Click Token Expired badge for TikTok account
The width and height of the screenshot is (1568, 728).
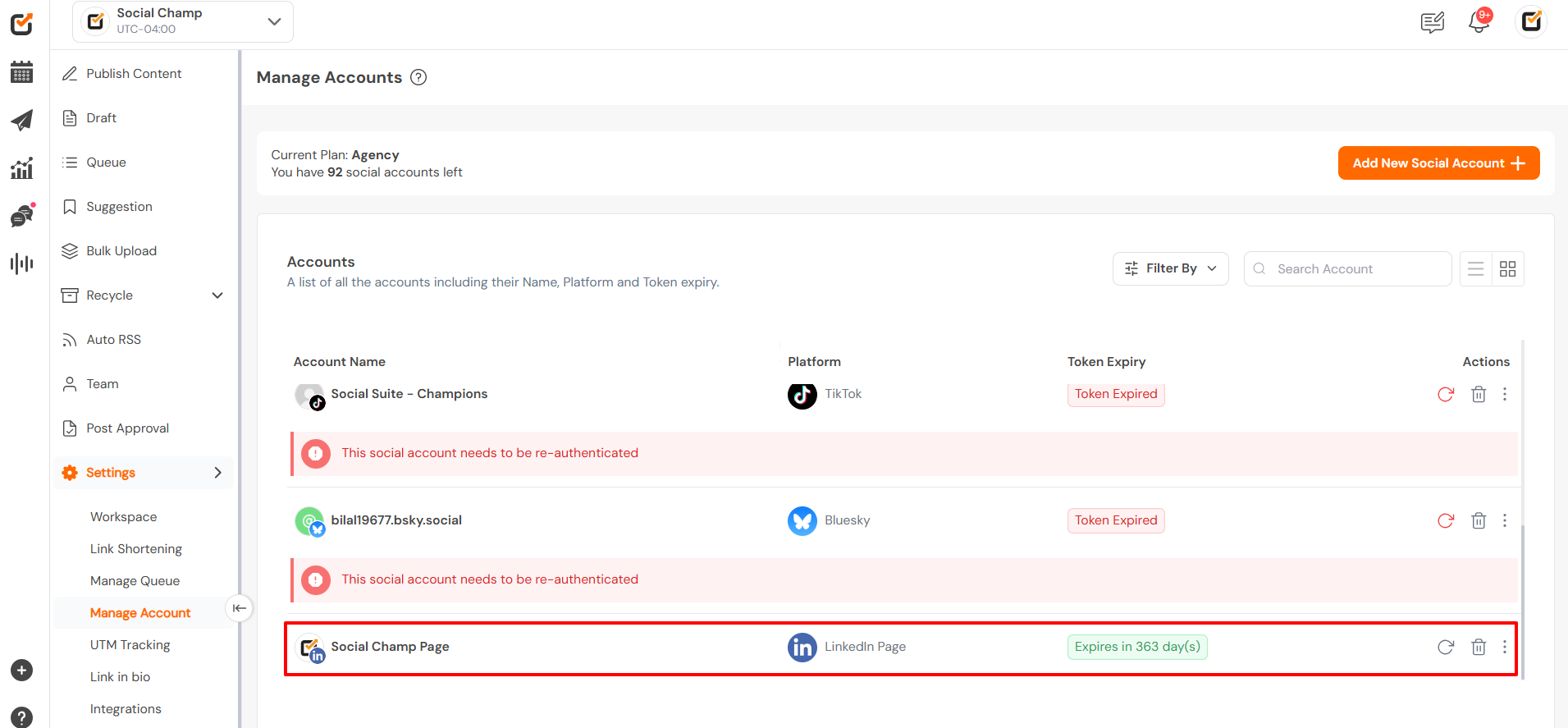click(x=1116, y=394)
